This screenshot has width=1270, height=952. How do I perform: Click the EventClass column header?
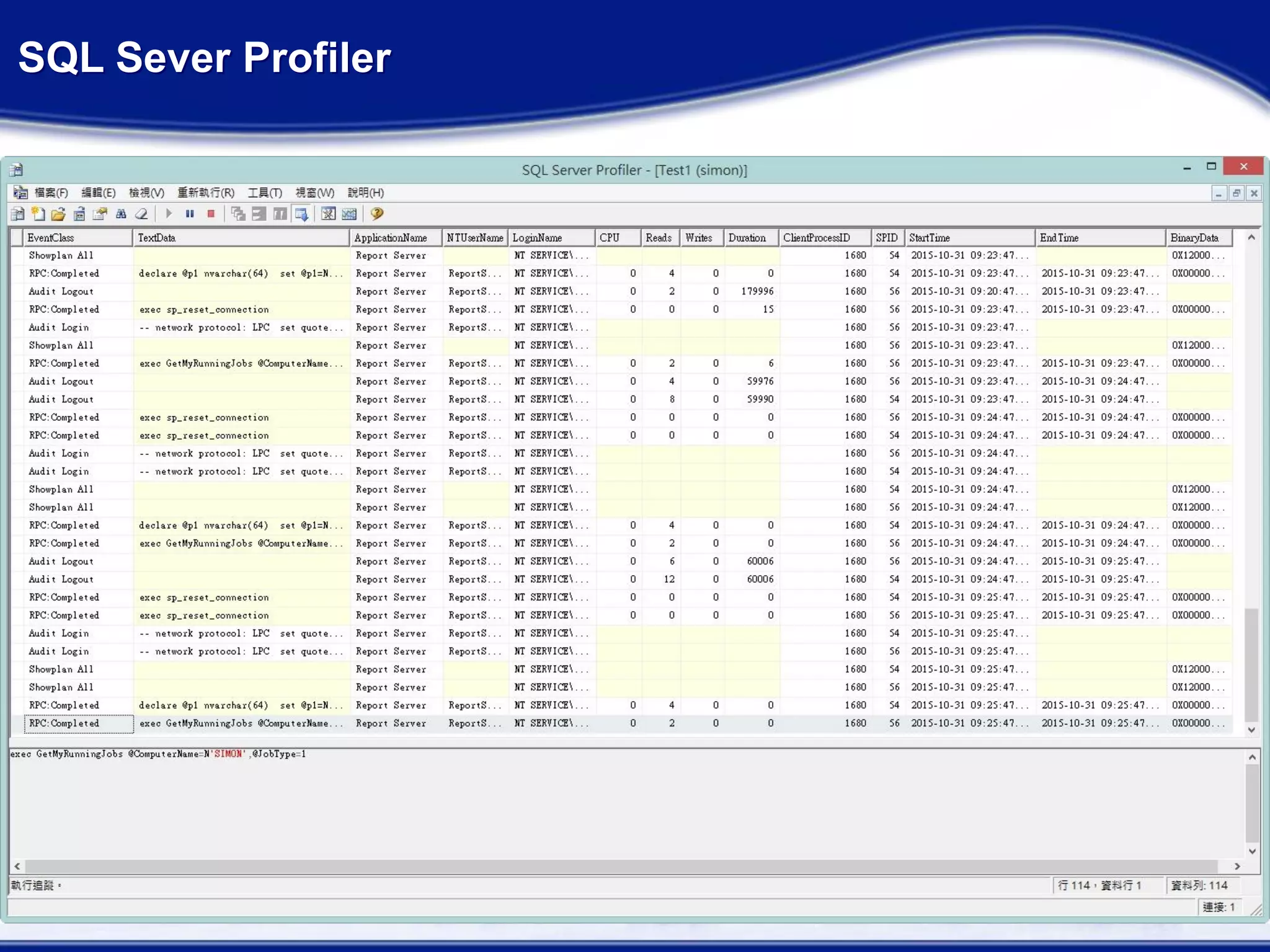pos(78,238)
